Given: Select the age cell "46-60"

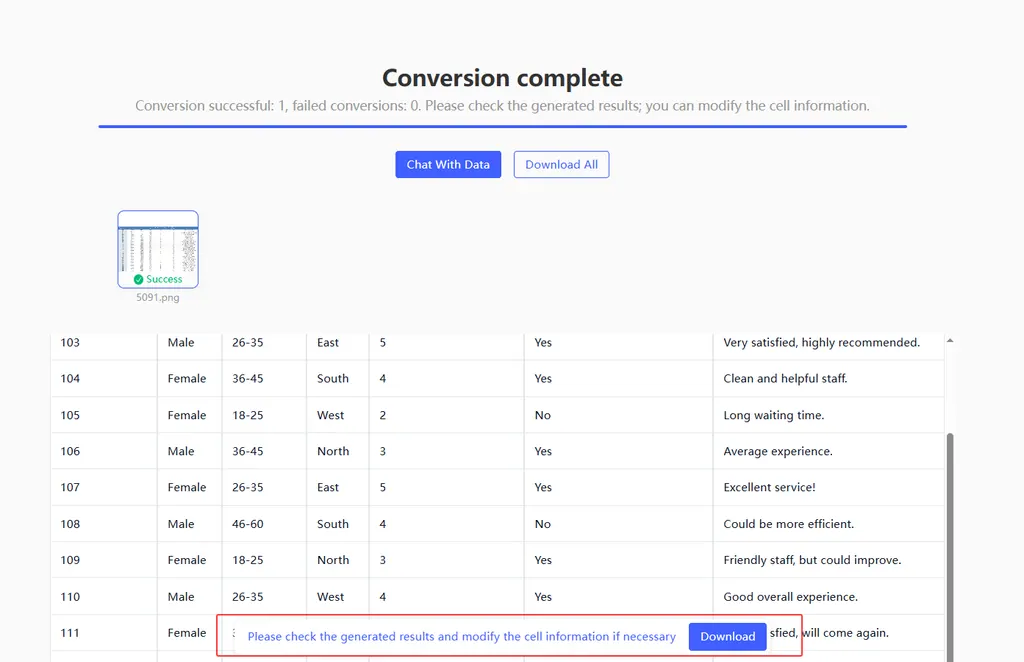Looking at the screenshot, I should (248, 524).
